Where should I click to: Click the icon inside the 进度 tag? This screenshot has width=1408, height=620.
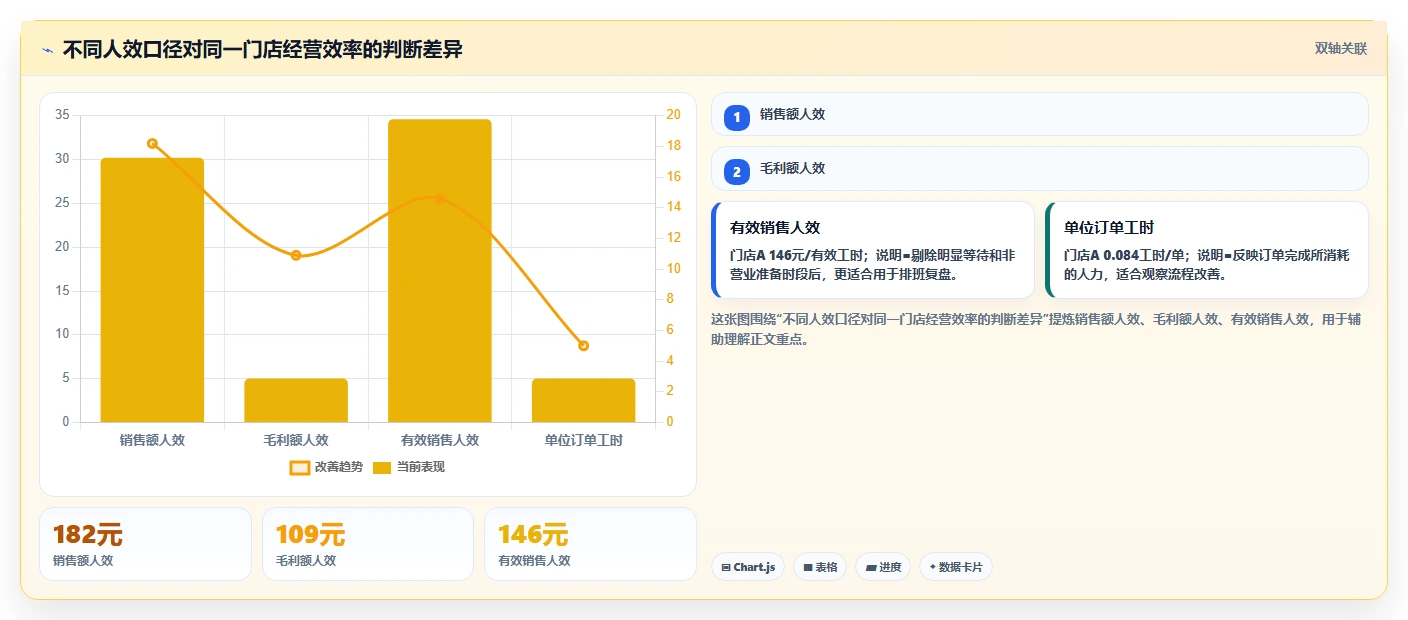[870, 567]
